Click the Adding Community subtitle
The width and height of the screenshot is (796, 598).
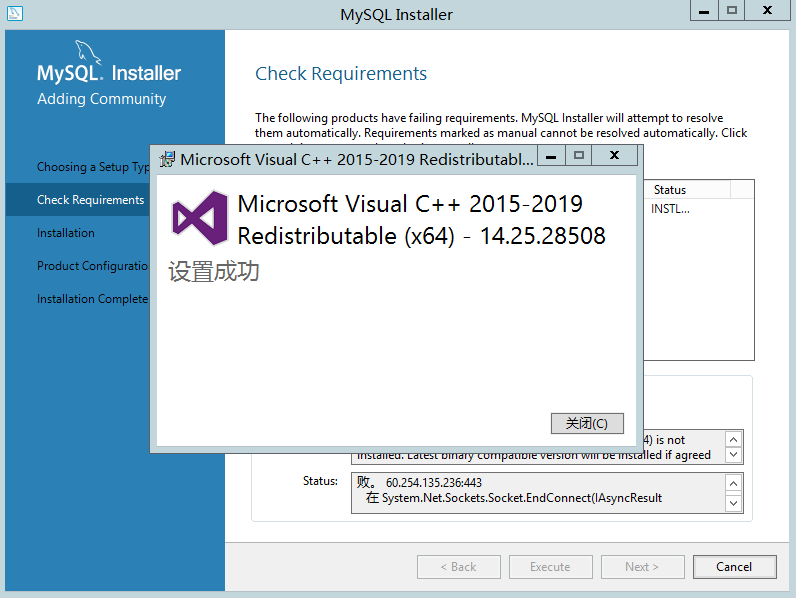pyautogui.click(x=102, y=99)
